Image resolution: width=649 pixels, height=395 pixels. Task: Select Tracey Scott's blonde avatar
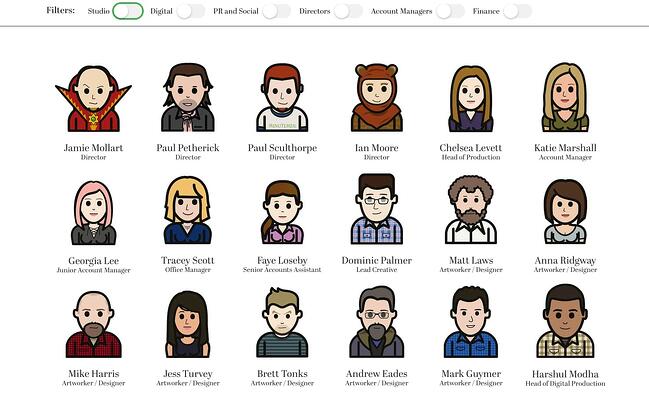188,210
